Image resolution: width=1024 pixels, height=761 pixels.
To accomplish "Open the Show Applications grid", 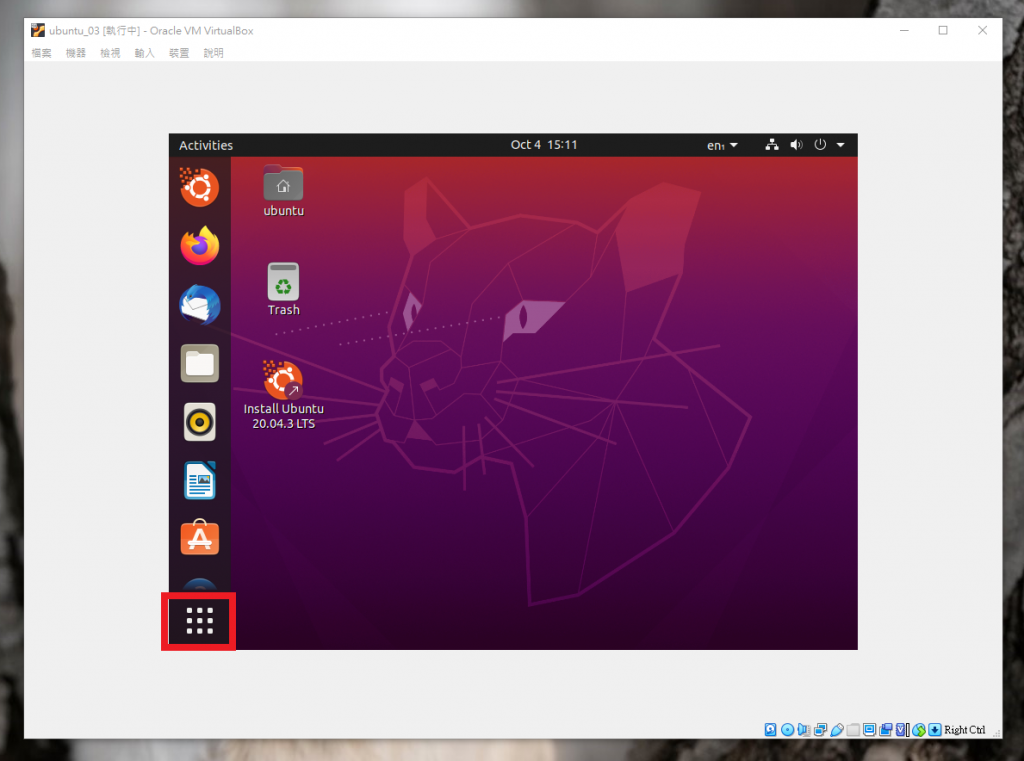I will (199, 621).
